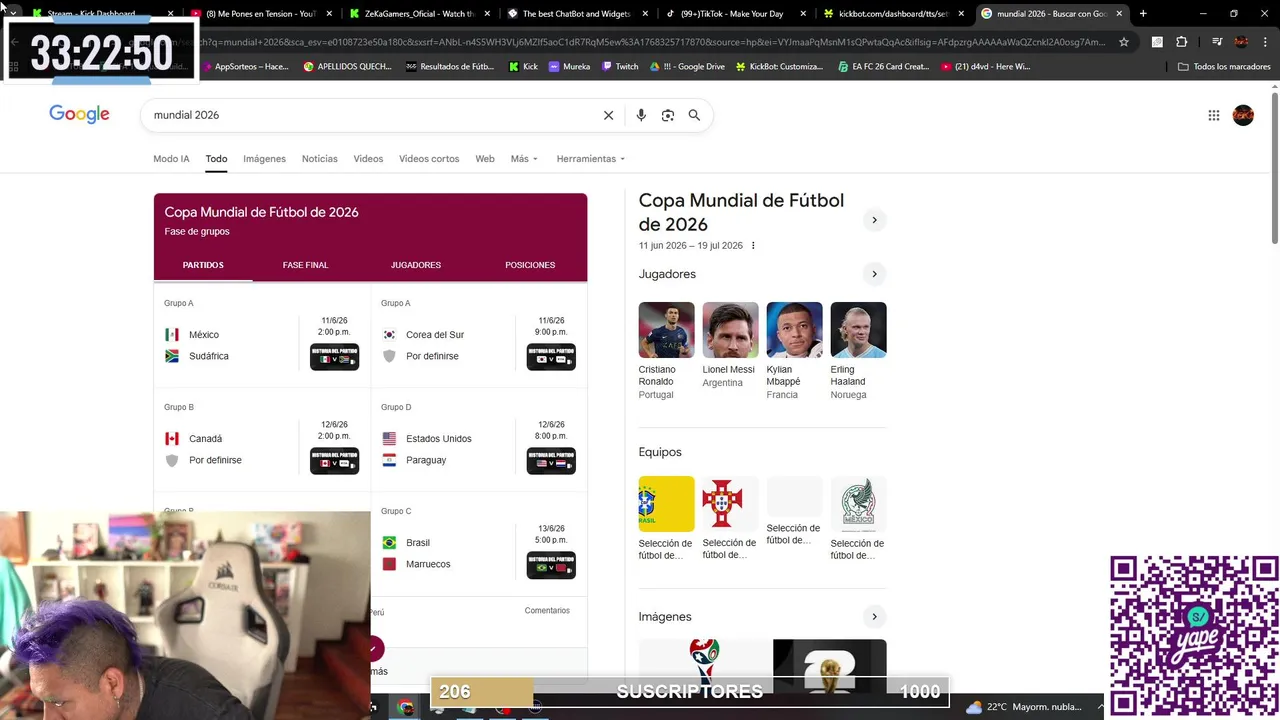1280x720 pixels.
Task: Open match history icon for México vs Sudáfrica
Action: (334, 357)
